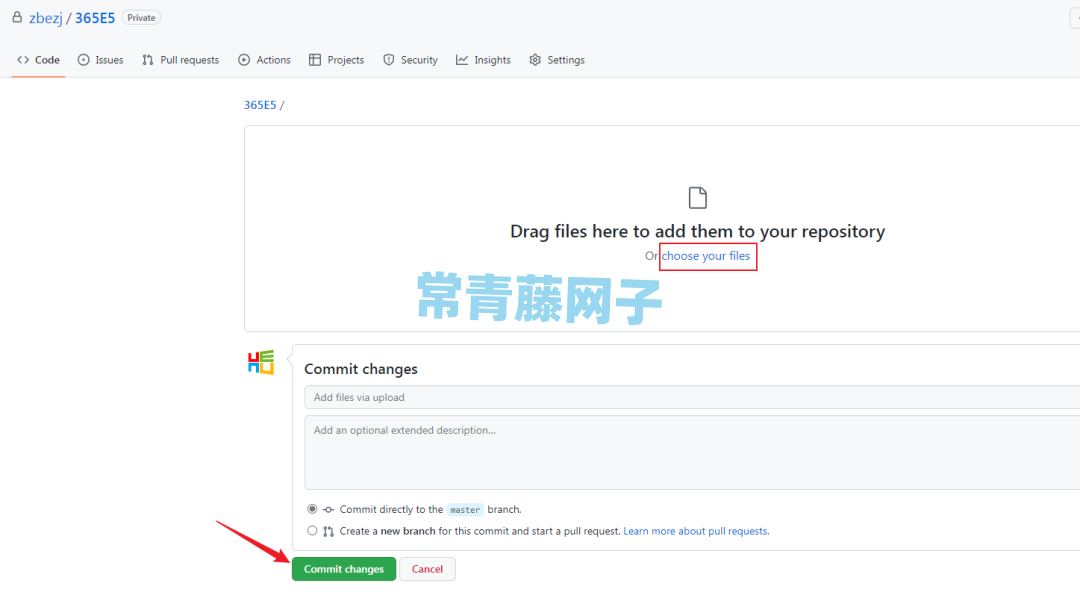Image resolution: width=1080 pixels, height=598 pixels.
Task: Click the user avatar beside Commit changes
Action: tap(260, 362)
